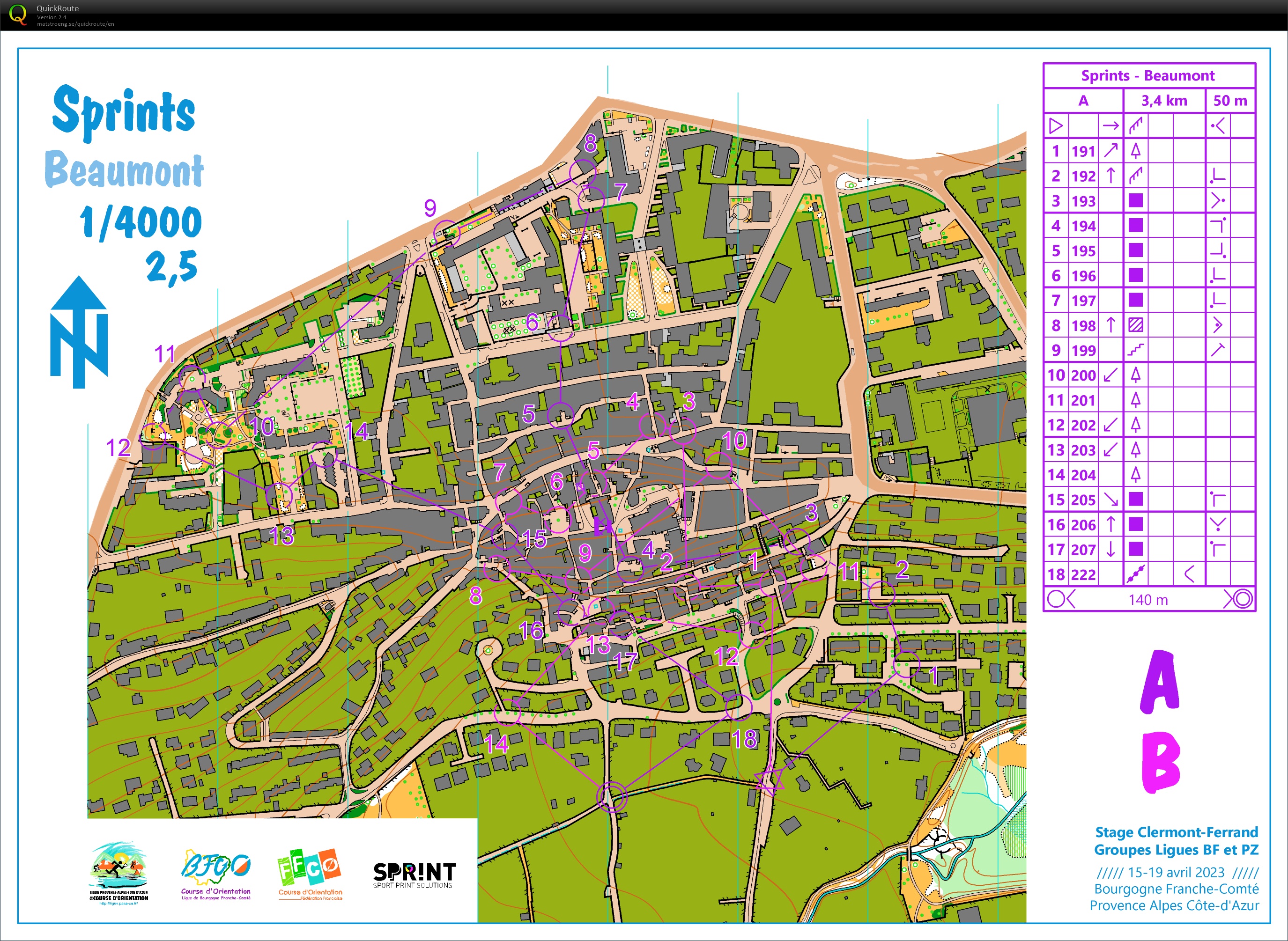
Task: Click control code 195 in the table
Action: click(x=1083, y=250)
